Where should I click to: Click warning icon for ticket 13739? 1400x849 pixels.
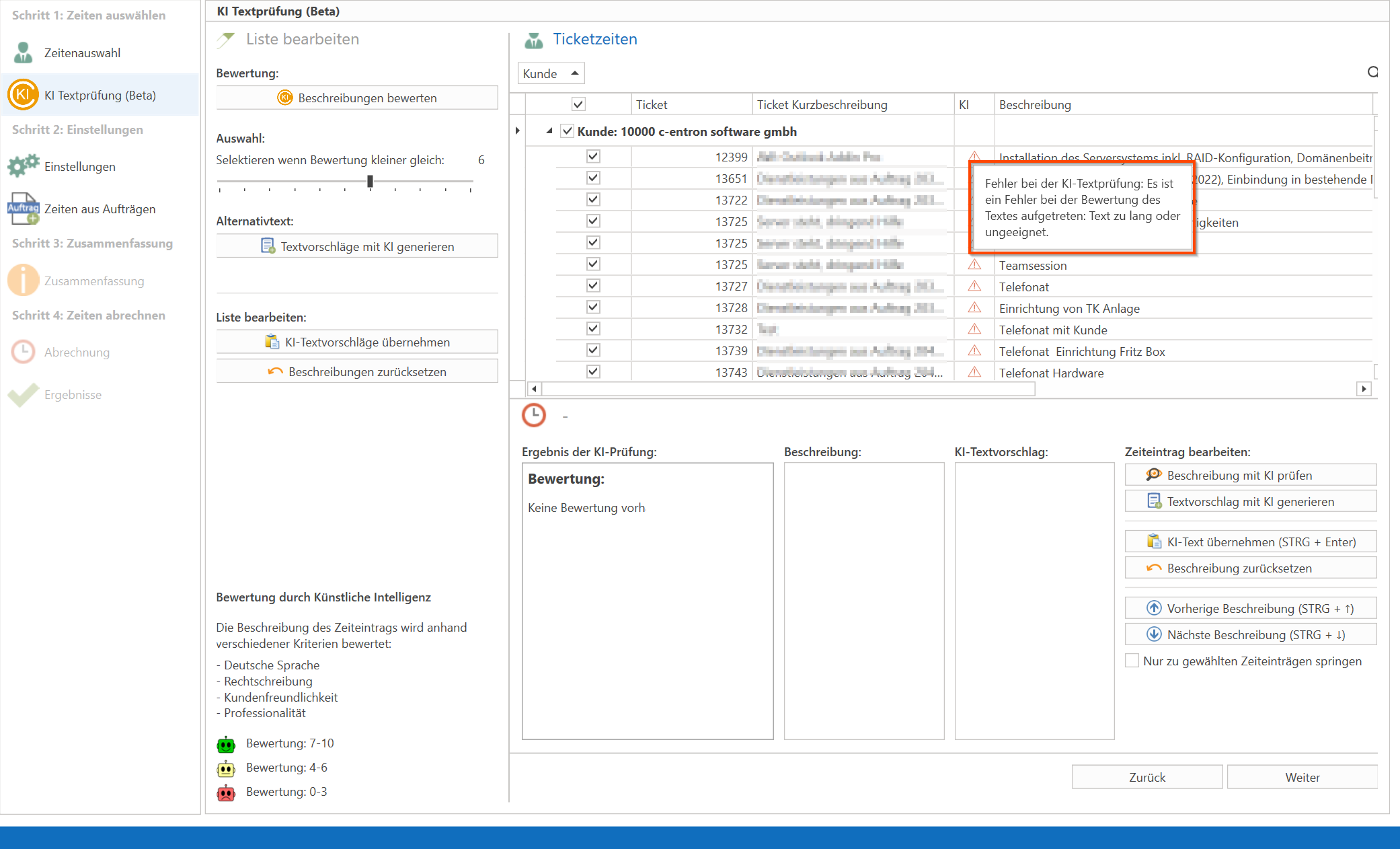pos(974,350)
